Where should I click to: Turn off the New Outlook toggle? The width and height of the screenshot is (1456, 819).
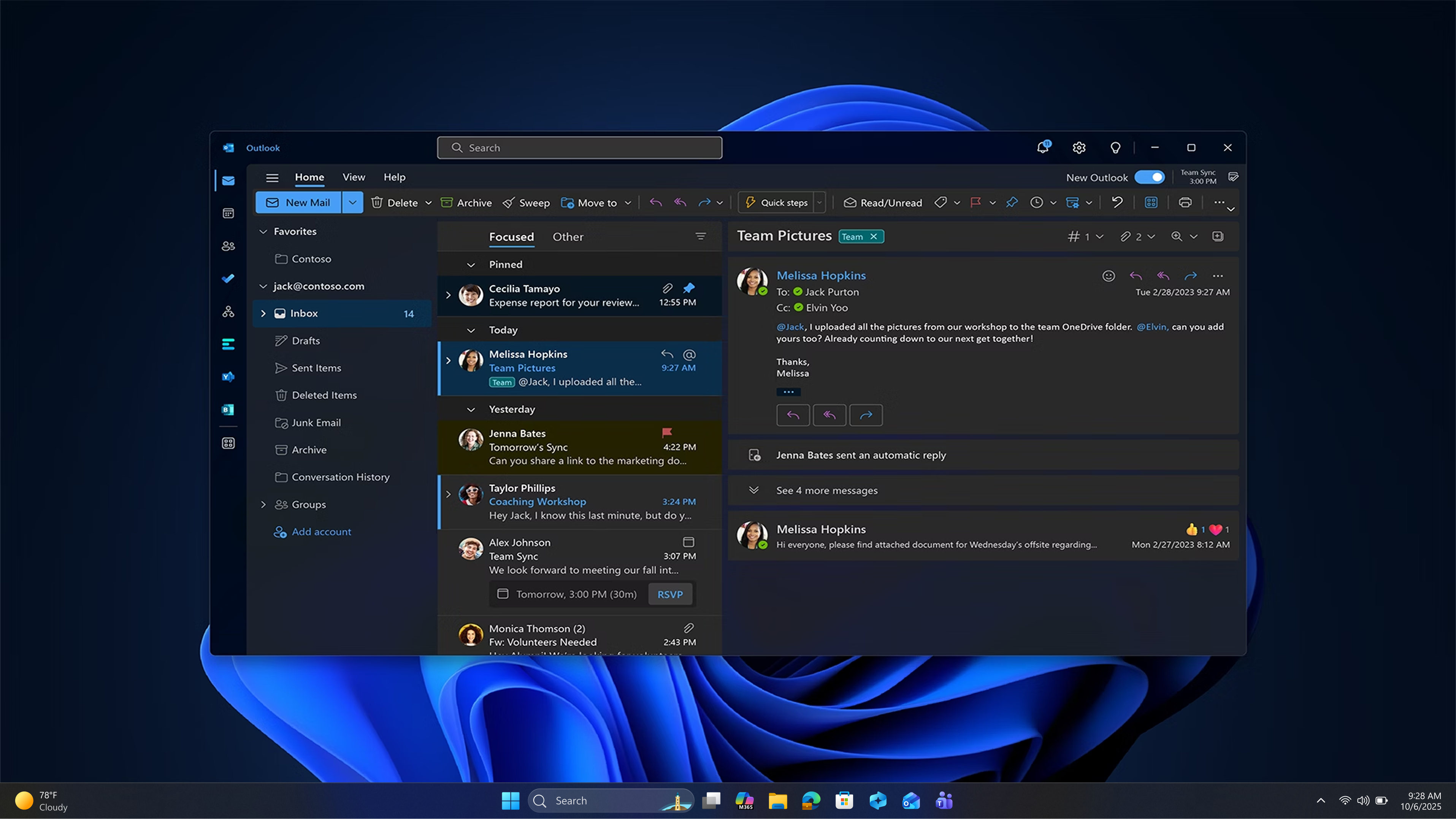[x=1150, y=177]
